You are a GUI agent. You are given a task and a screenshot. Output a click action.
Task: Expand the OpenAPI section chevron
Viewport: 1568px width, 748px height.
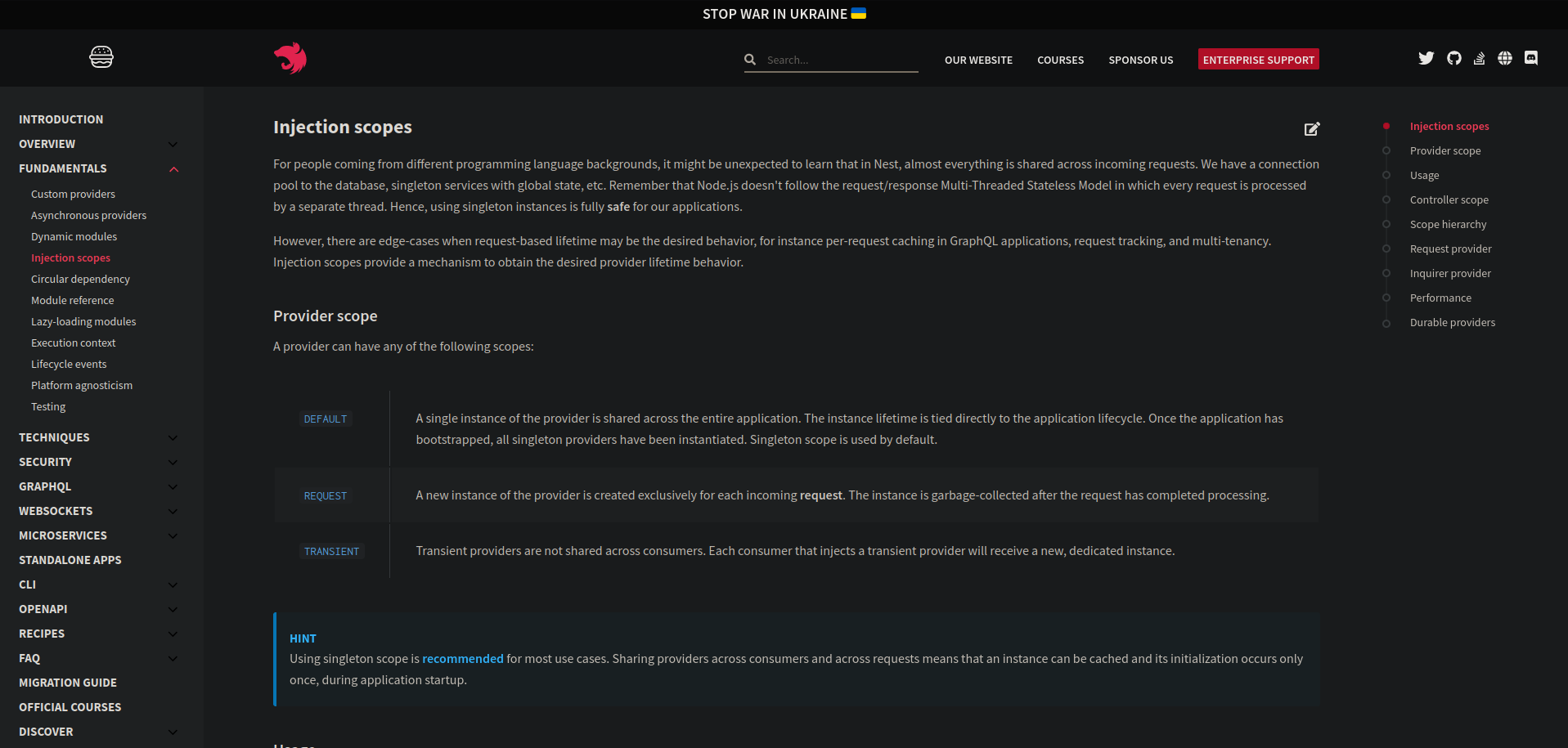pyautogui.click(x=173, y=610)
